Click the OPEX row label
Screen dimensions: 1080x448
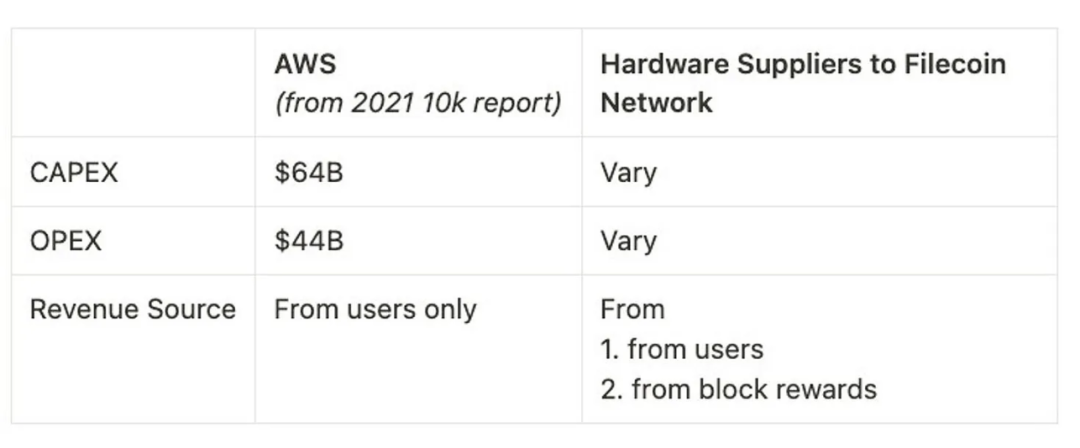[66, 241]
